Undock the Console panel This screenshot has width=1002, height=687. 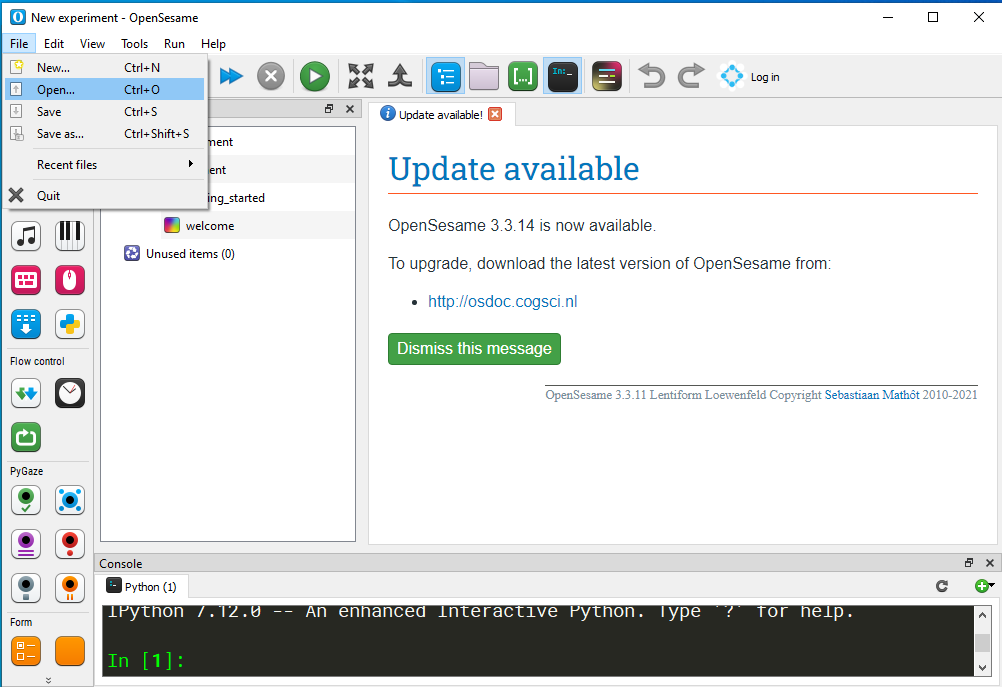click(969, 563)
